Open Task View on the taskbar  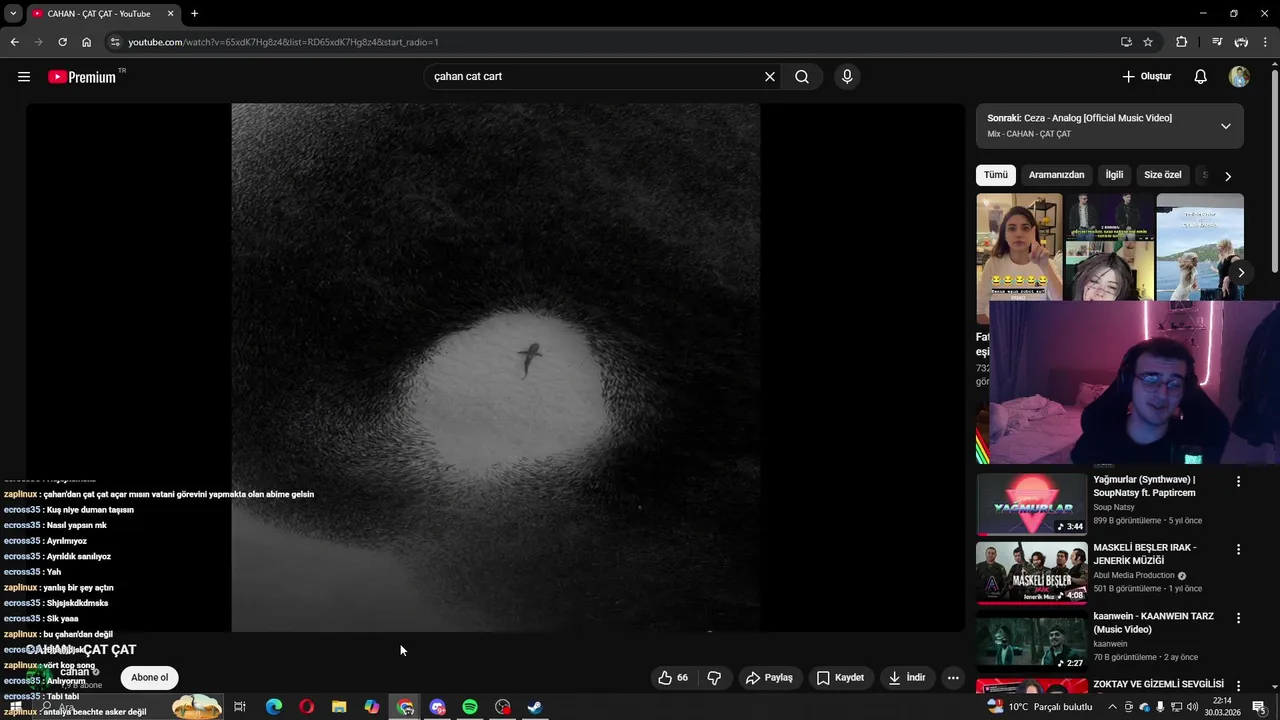tap(240, 707)
